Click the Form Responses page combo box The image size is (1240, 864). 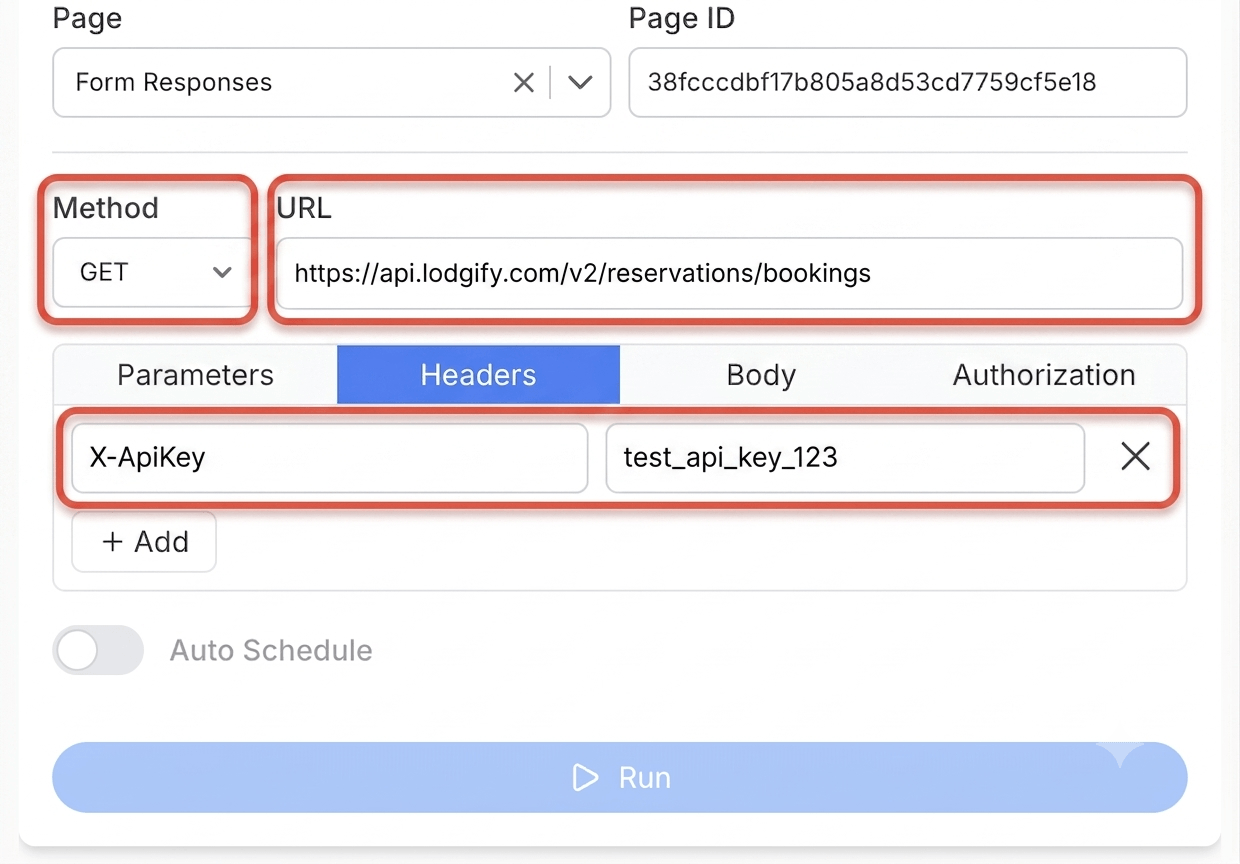pyautogui.click(x=331, y=82)
